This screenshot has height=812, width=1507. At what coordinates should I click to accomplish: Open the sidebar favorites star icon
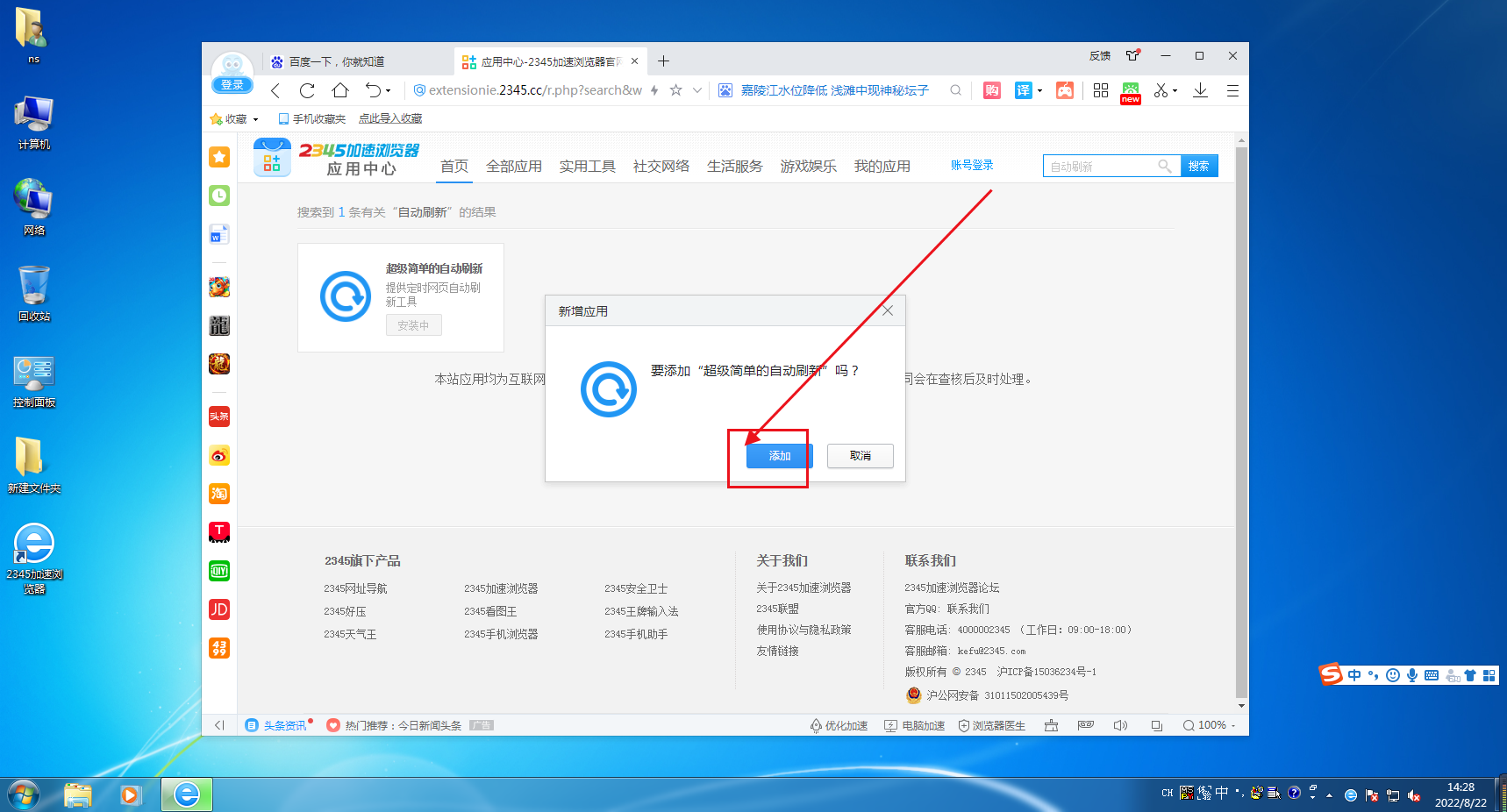click(x=219, y=157)
